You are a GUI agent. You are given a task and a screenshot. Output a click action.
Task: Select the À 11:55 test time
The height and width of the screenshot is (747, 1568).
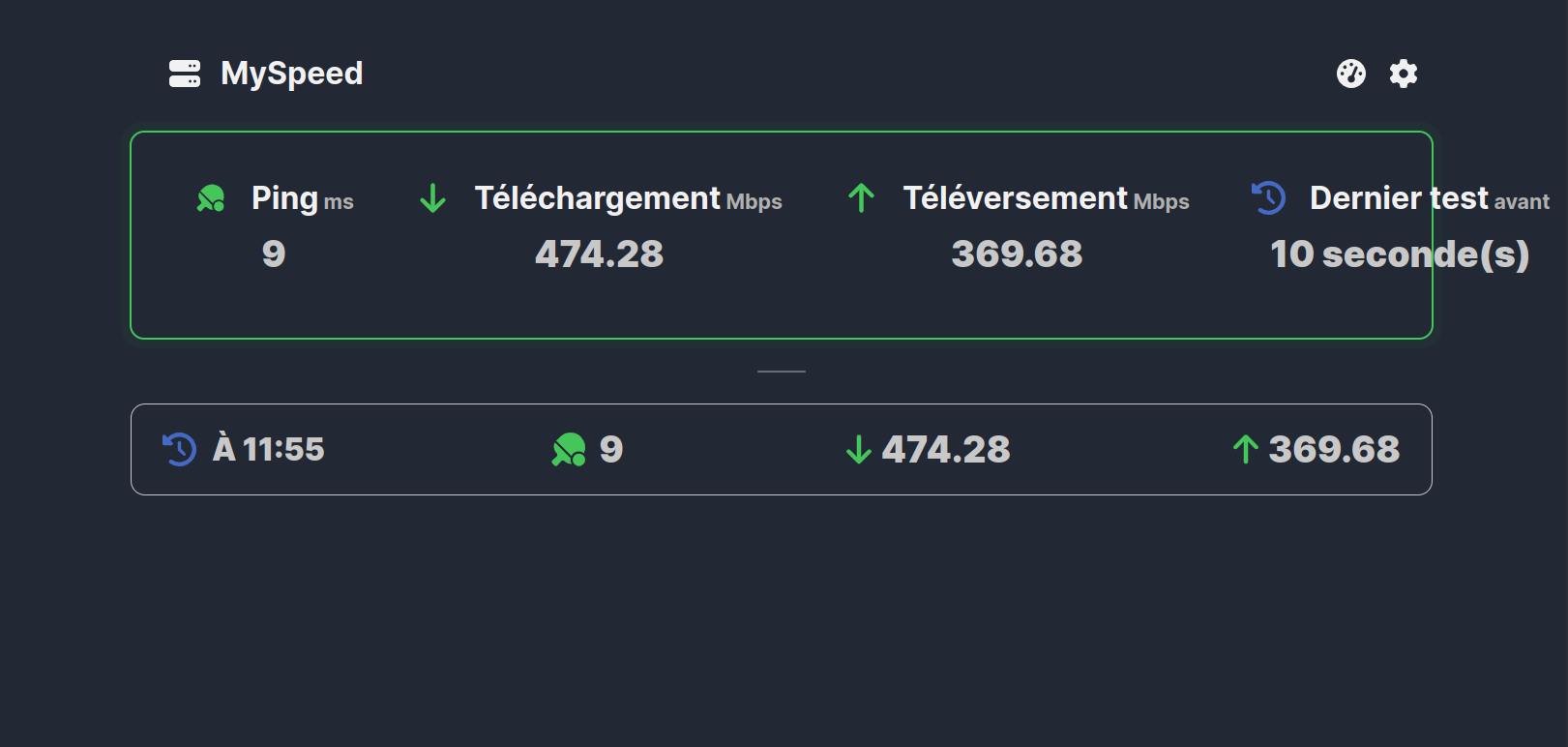(269, 449)
